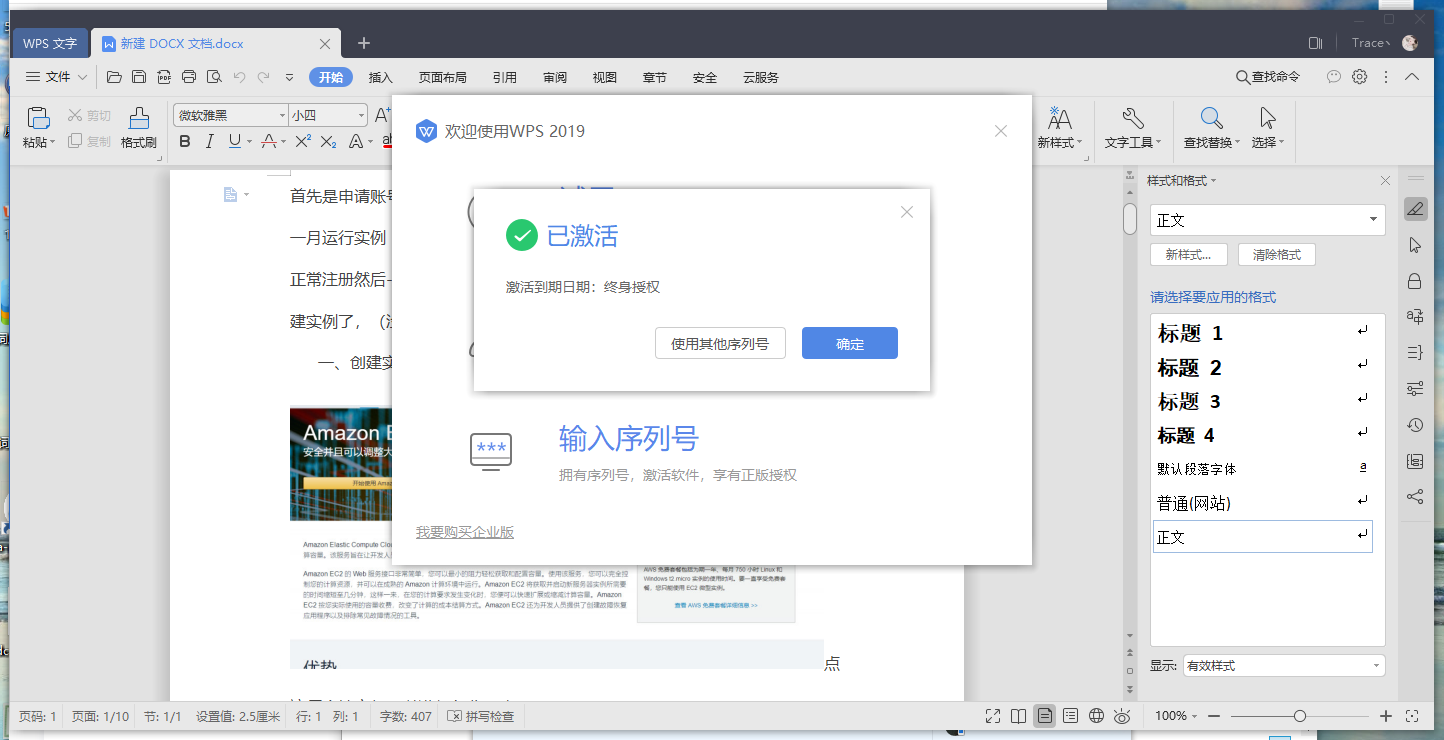Activate the Format Painter (格式刷) tool

[139, 128]
